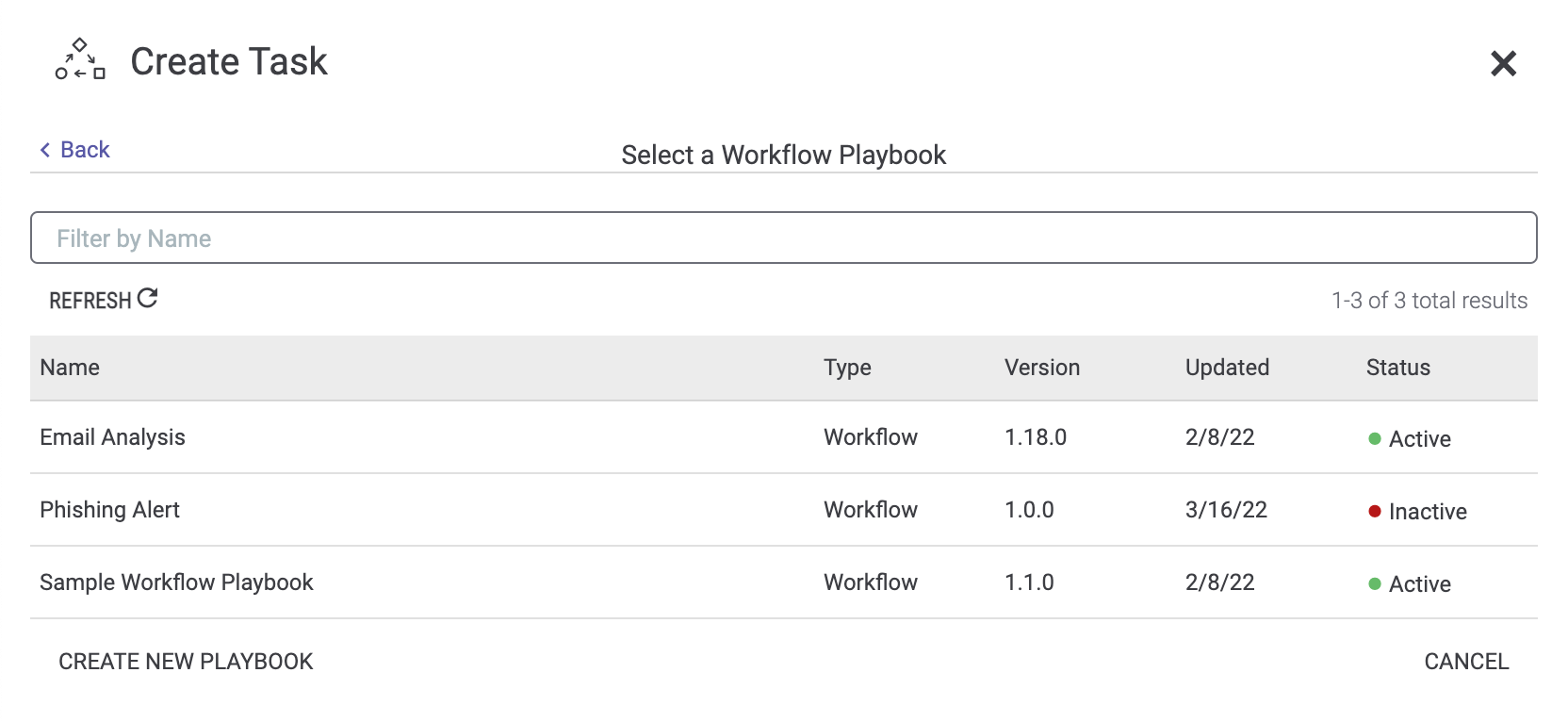Sort by the Name column header
Viewport: 1568px width, 722px height.
click(70, 368)
